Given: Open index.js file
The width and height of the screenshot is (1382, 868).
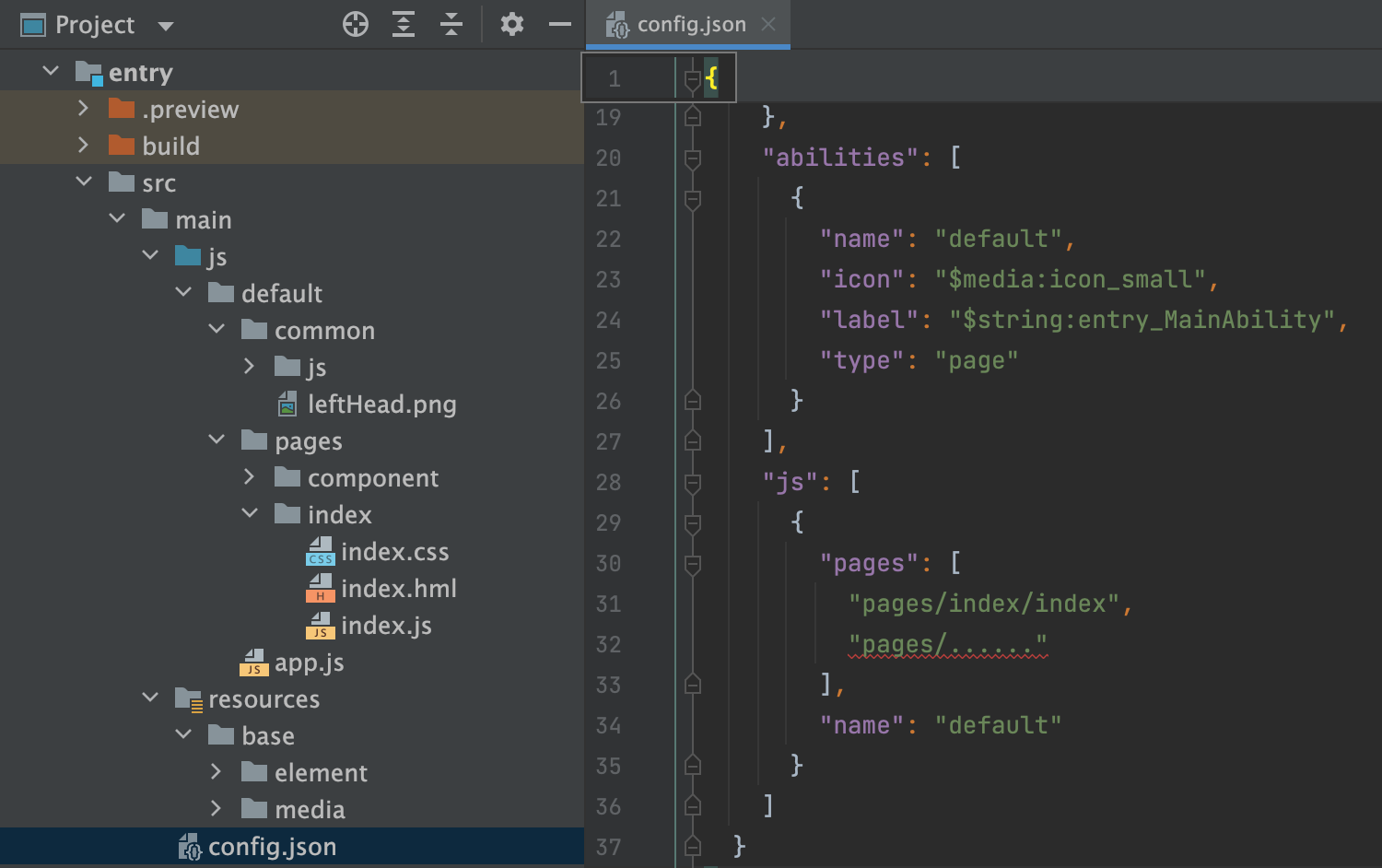Looking at the screenshot, I should click(x=386, y=626).
